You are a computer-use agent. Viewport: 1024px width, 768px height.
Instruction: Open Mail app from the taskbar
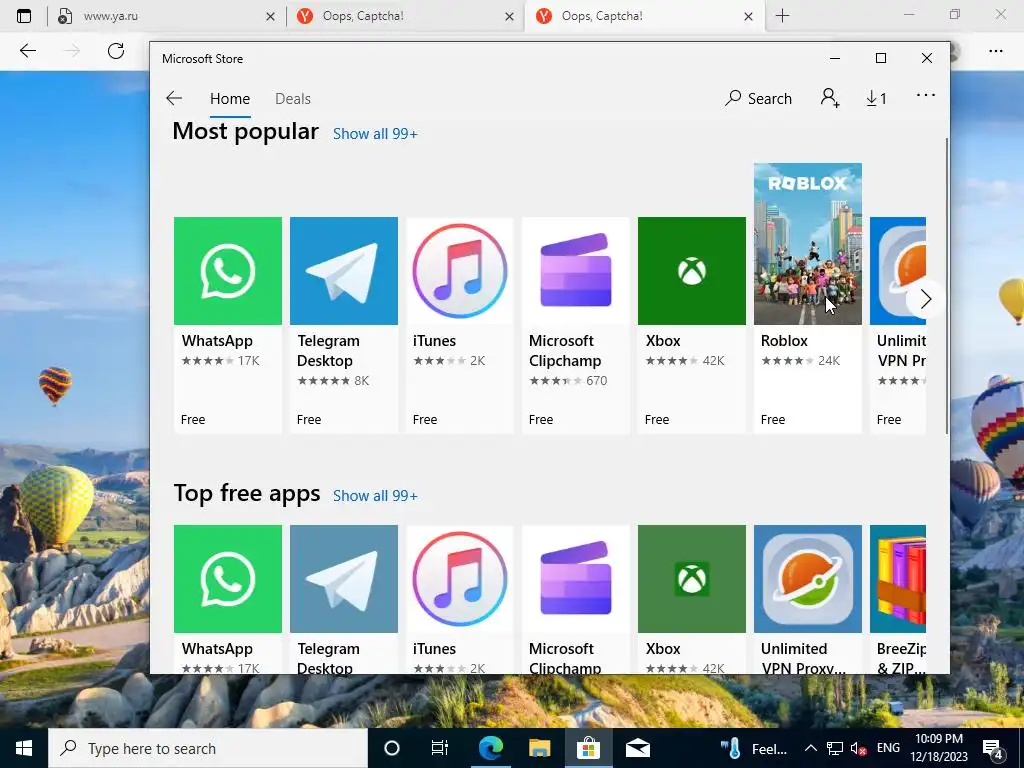(637, 748)
